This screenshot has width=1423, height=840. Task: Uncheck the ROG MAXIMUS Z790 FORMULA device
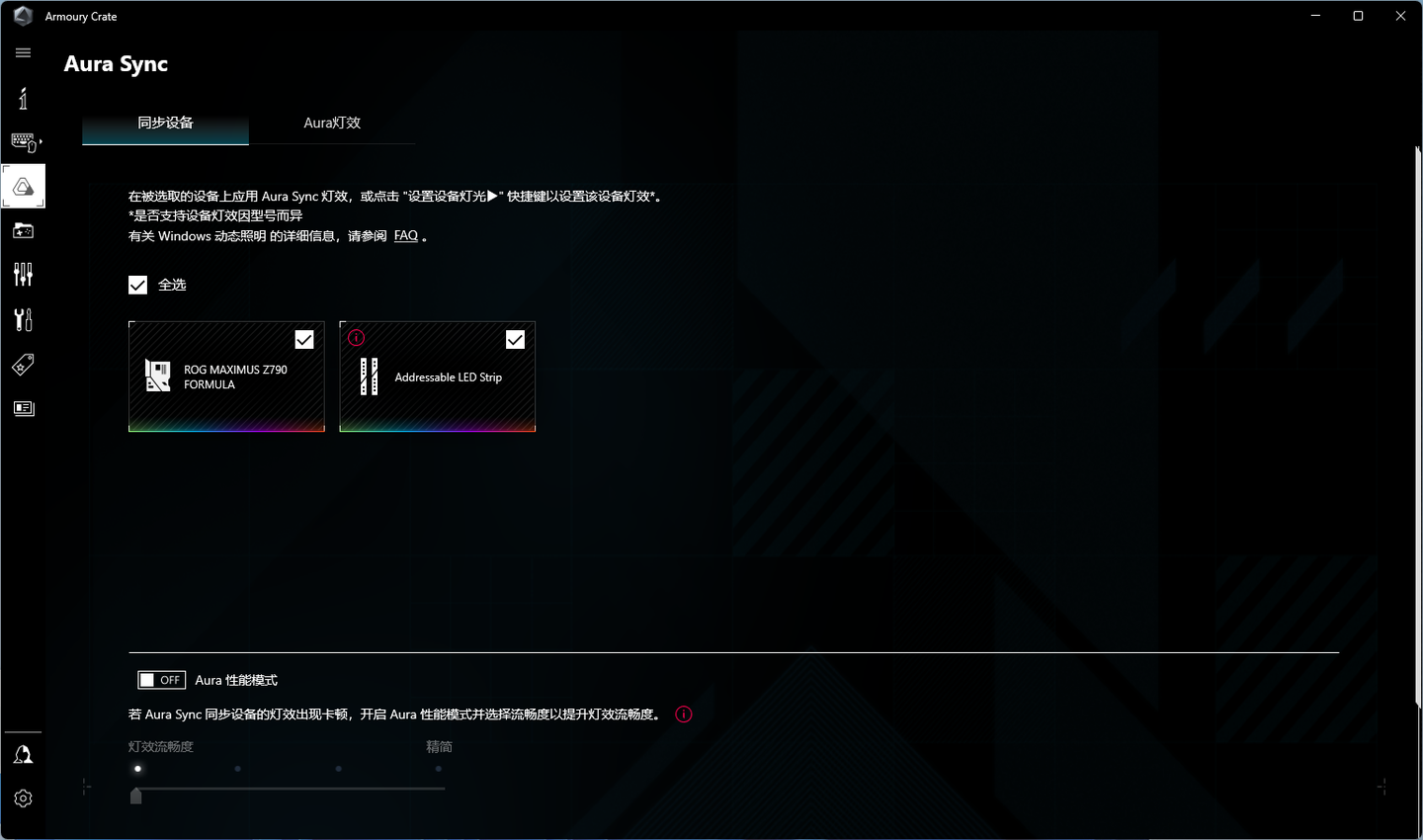point(303,339)
